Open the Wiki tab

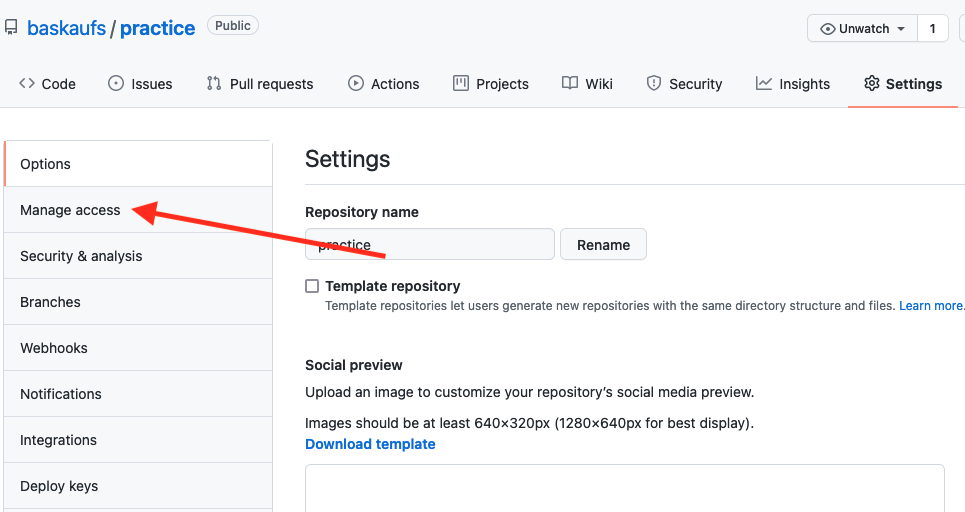click(x=587, y=84)
